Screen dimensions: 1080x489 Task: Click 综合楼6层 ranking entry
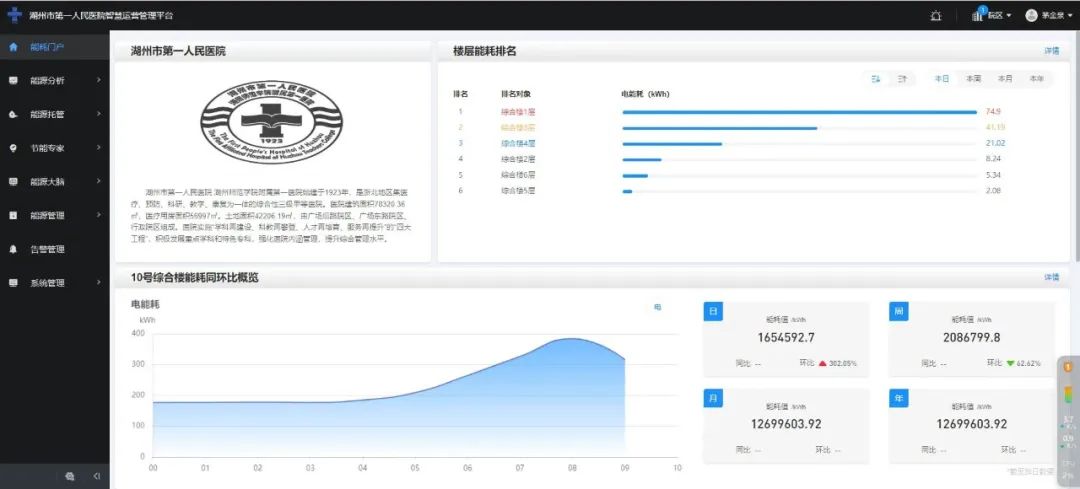[518, 175]
